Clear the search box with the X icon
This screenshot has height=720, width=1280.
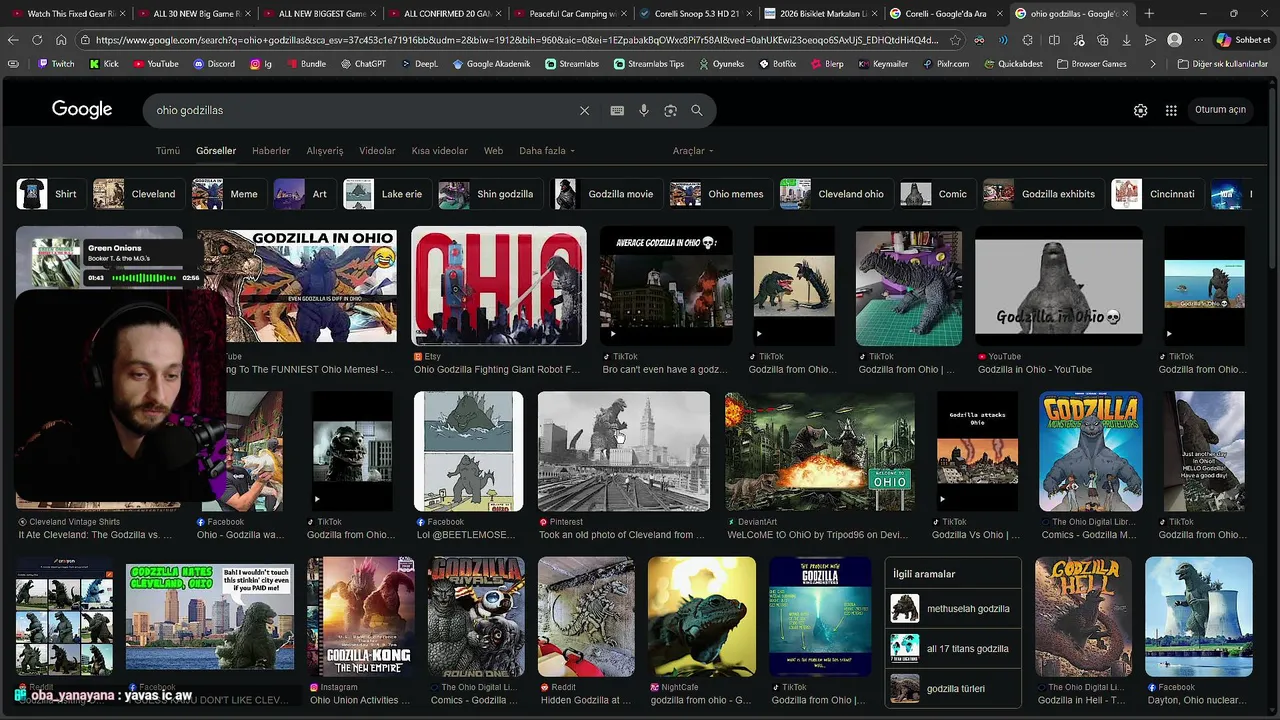(584, 110)
